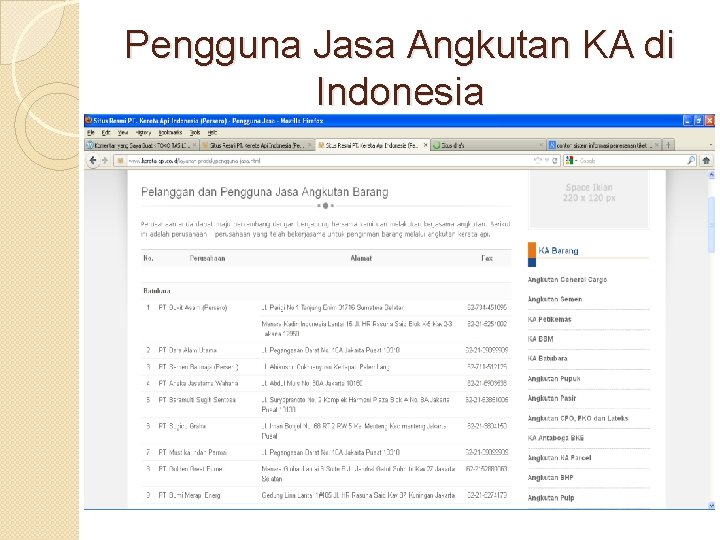Click the Firefox logo in the title bar

click(x=89, y=120)
